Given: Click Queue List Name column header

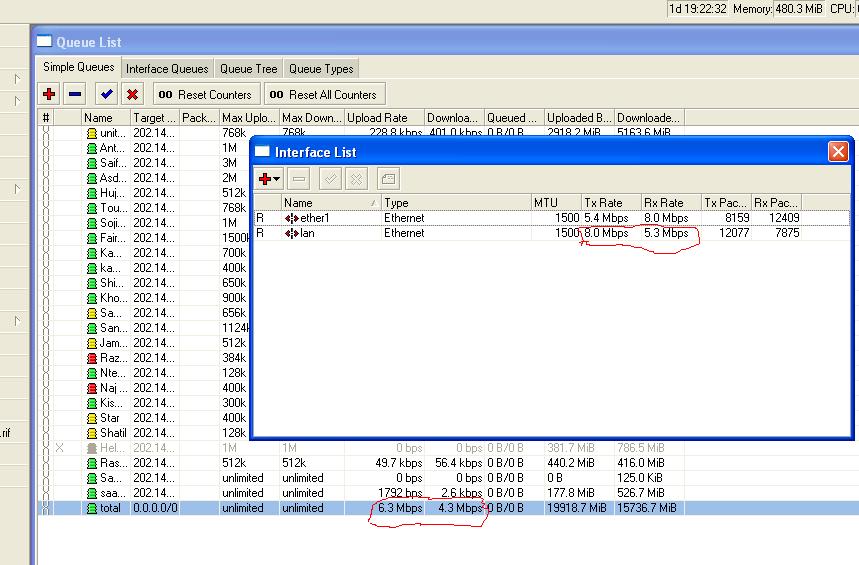Looking at the screenshot, I should [x=106, y=118].
